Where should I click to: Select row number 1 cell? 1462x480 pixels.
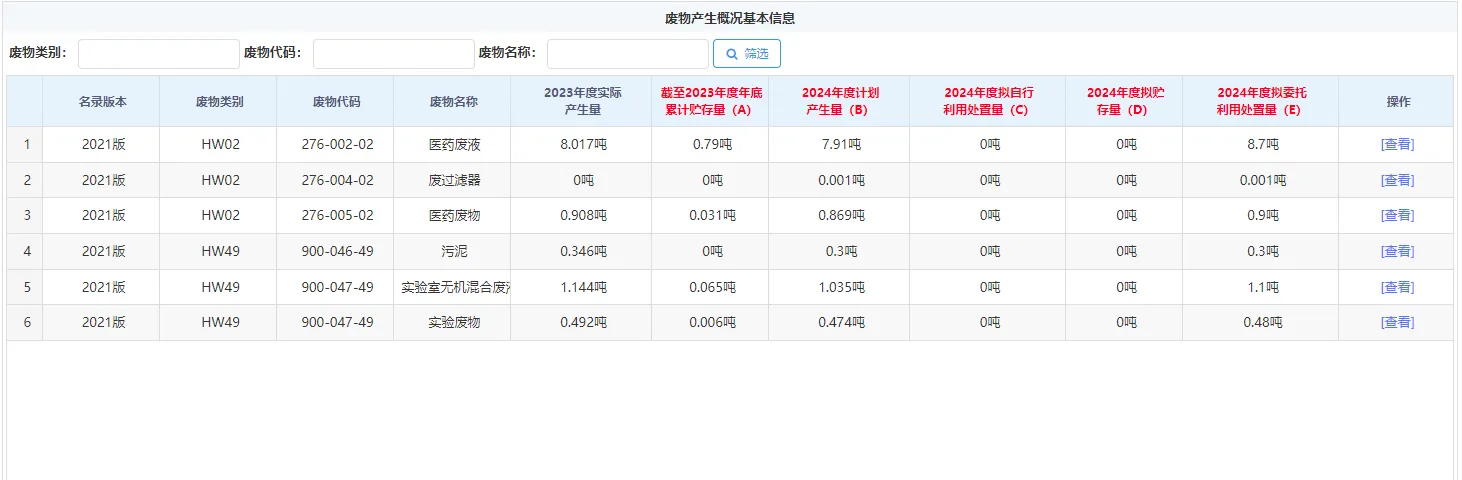coord(26,144)
